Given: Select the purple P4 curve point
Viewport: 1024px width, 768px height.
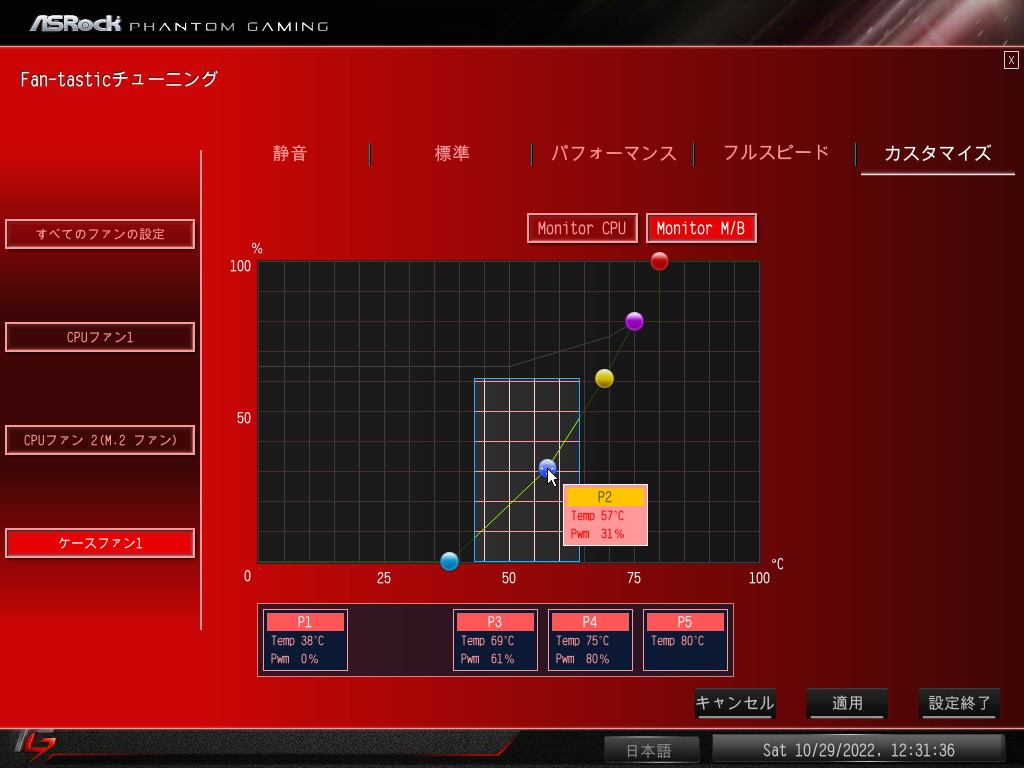Looking at the screenshot, I should tap(634, 321).
